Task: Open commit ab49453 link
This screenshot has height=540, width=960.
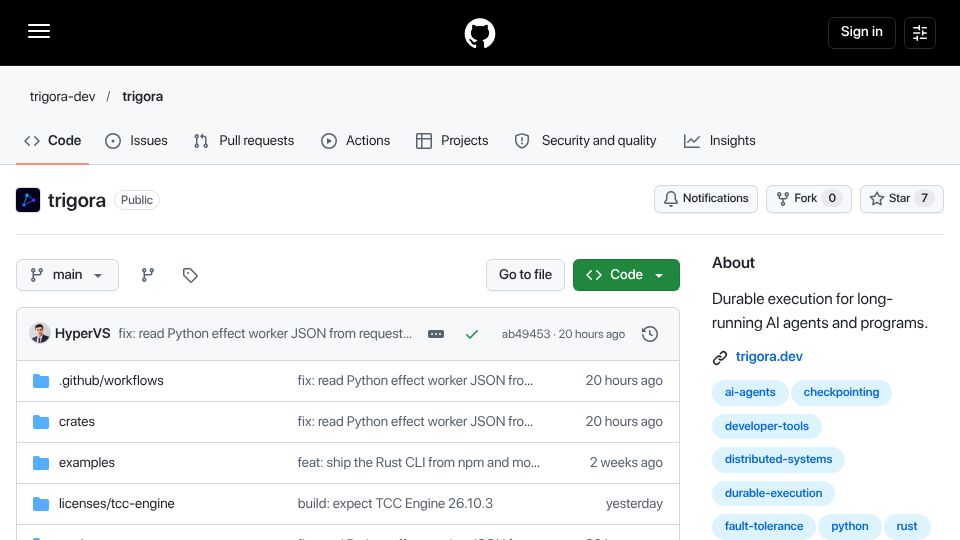Action: coord(526,334)
